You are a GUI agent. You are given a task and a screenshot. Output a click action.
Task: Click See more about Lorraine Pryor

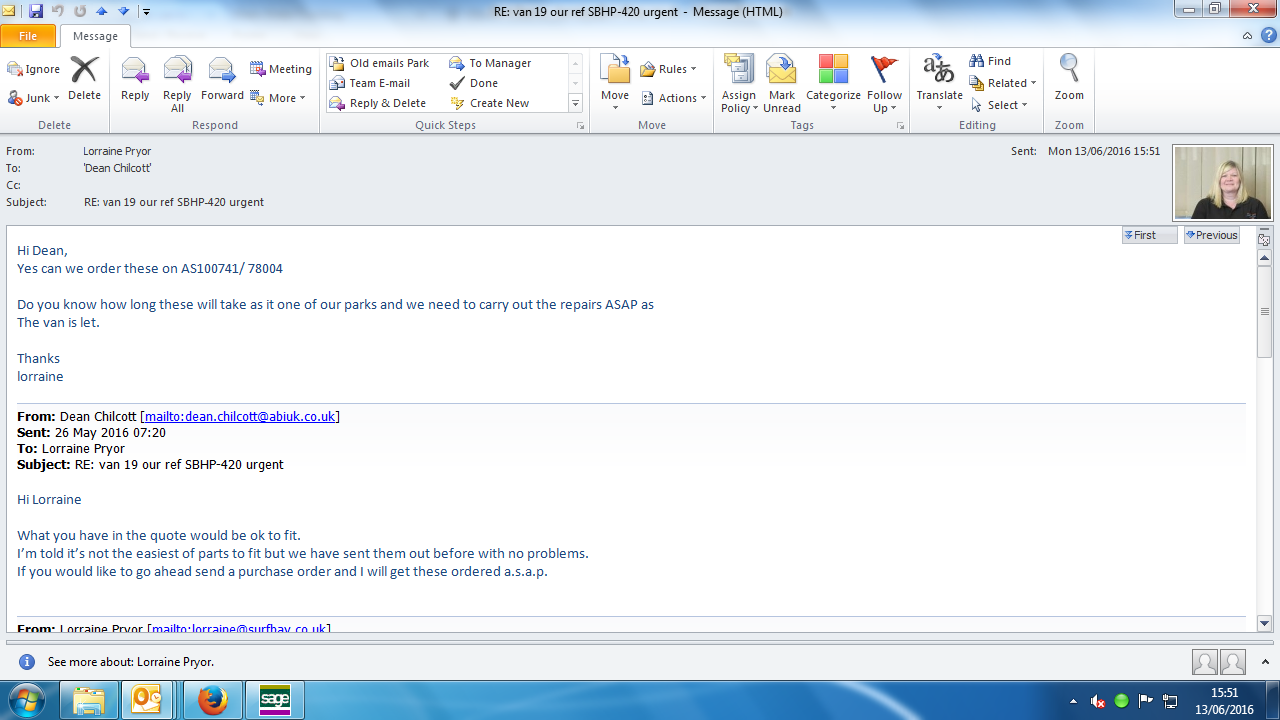click(131, 662)
